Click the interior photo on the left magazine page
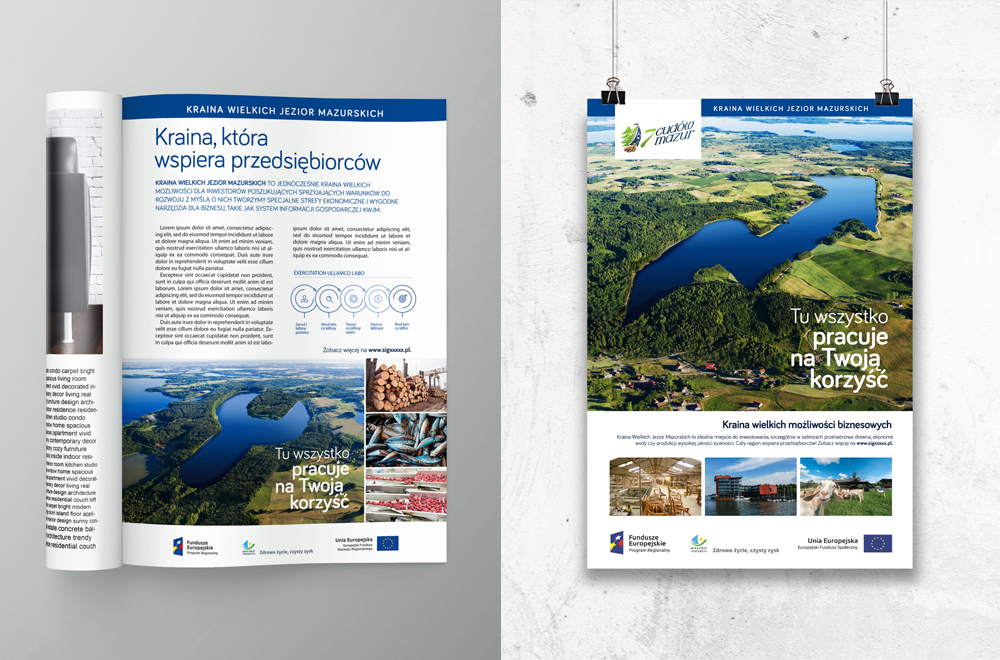 pos(75,231)
